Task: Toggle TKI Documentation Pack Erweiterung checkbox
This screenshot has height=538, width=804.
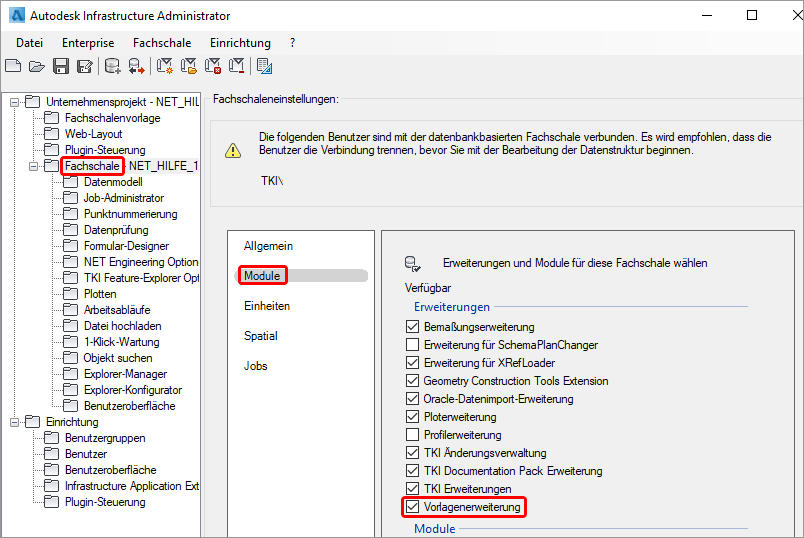Action: pos(412,471)
